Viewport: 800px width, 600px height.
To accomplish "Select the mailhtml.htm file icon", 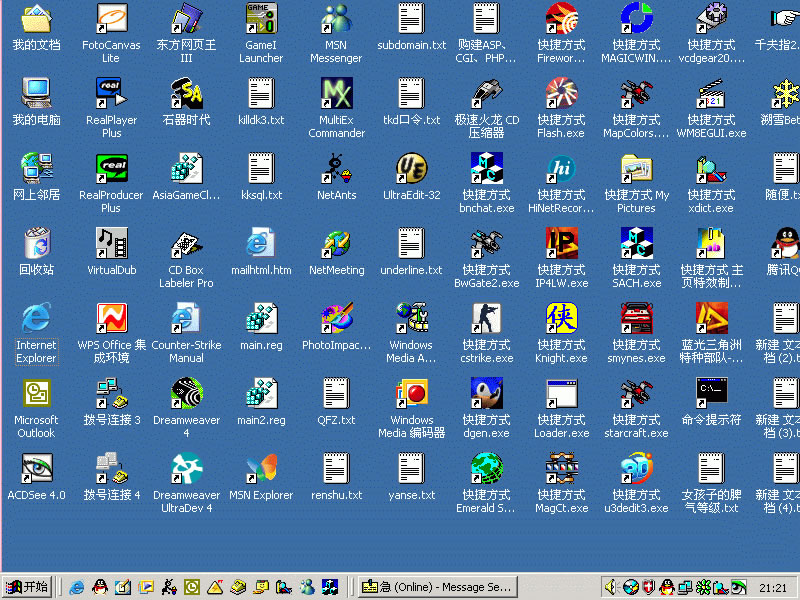I will pos(261,243).
